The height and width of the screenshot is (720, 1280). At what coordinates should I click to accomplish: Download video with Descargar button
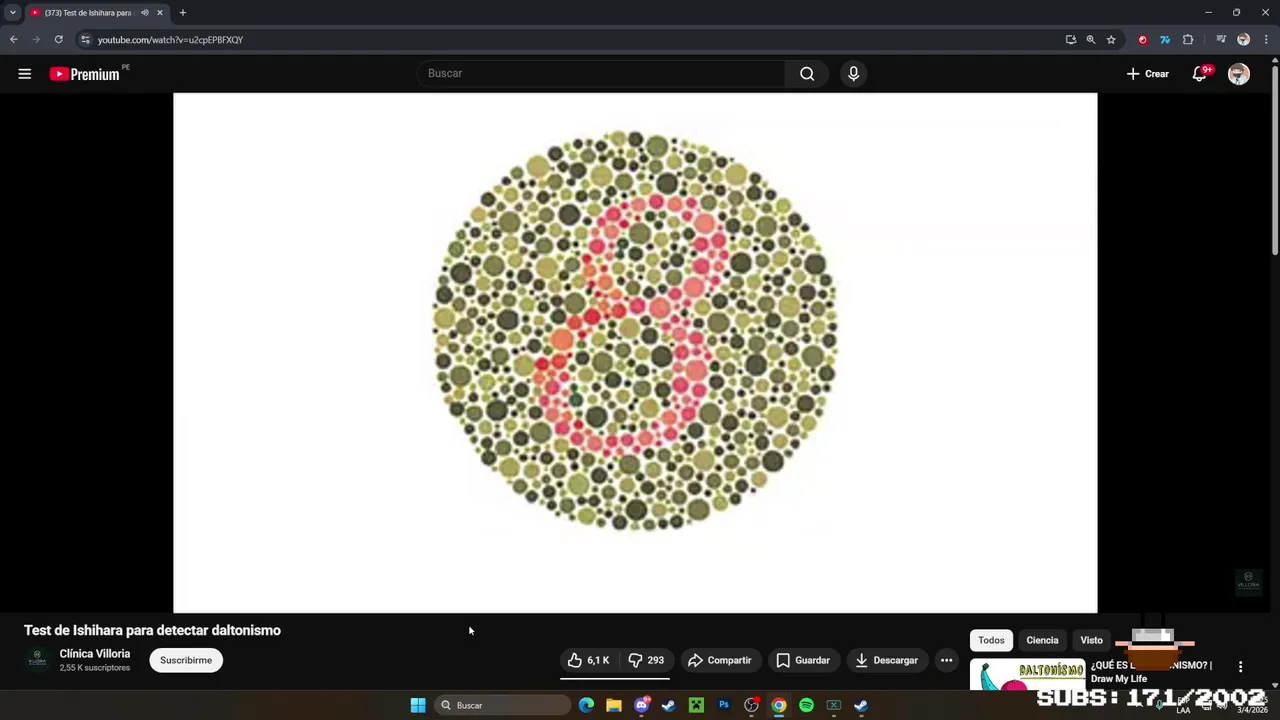(x=886, y=660)
